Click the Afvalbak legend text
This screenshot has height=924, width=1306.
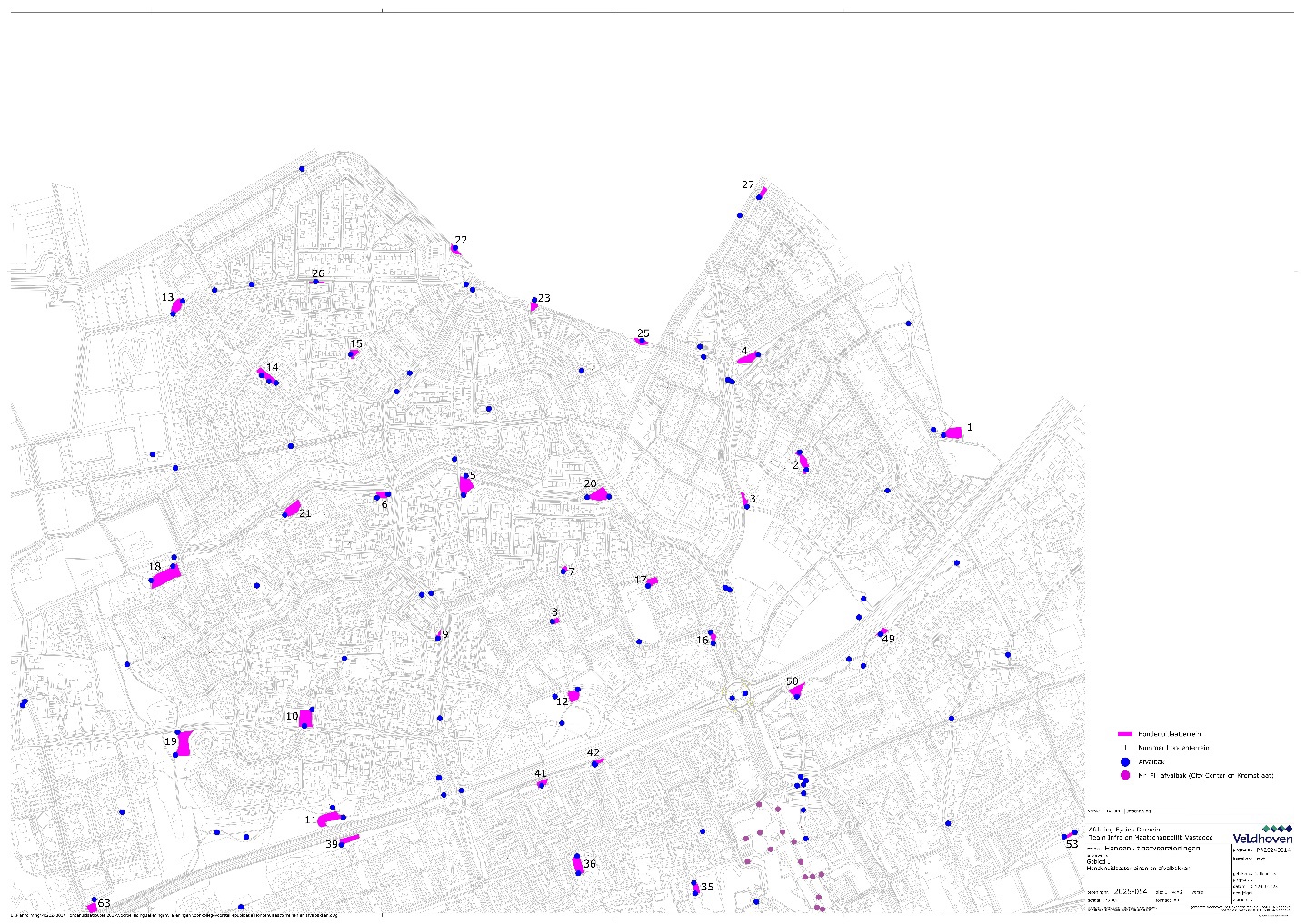[1150, 761]
